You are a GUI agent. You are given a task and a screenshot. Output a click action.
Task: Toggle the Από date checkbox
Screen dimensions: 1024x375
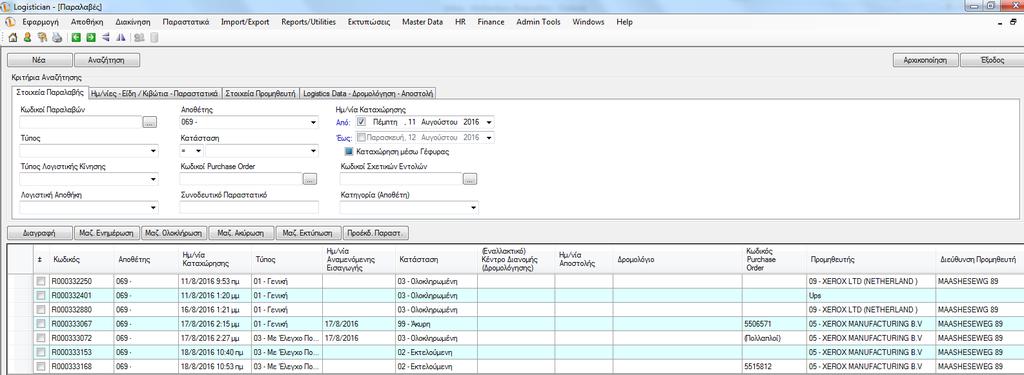point(361,122)
